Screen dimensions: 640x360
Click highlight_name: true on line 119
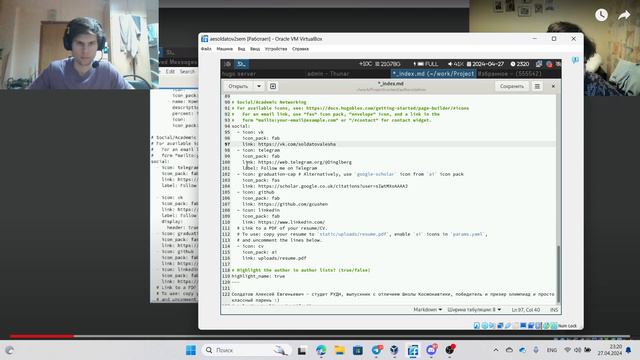(x=258, y=276)
